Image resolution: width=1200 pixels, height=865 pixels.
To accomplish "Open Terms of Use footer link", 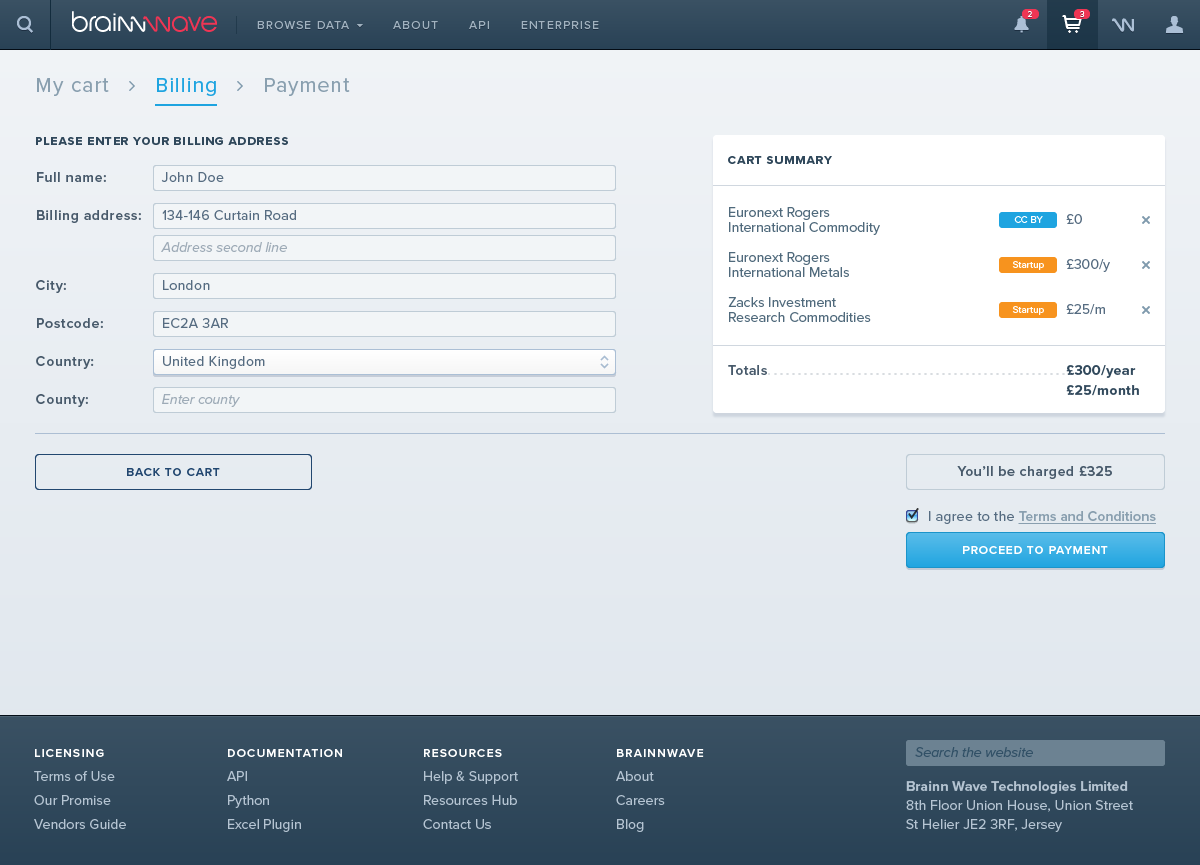I will (74, 777).
